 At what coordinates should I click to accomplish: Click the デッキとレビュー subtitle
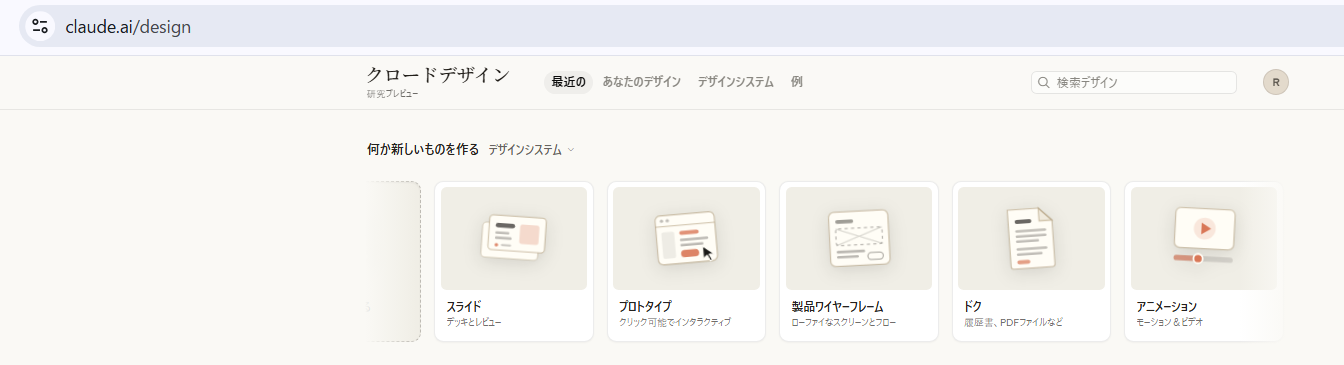coord(474,323)
